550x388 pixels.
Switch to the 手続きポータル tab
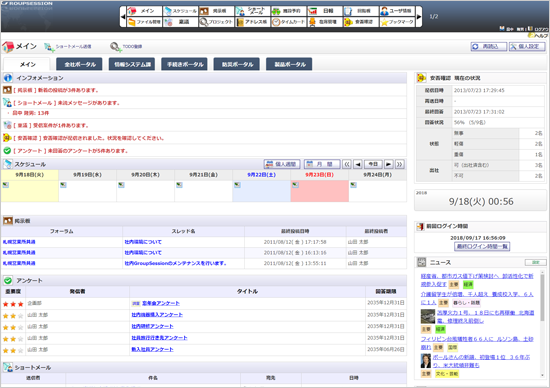(x=185, y=64)
